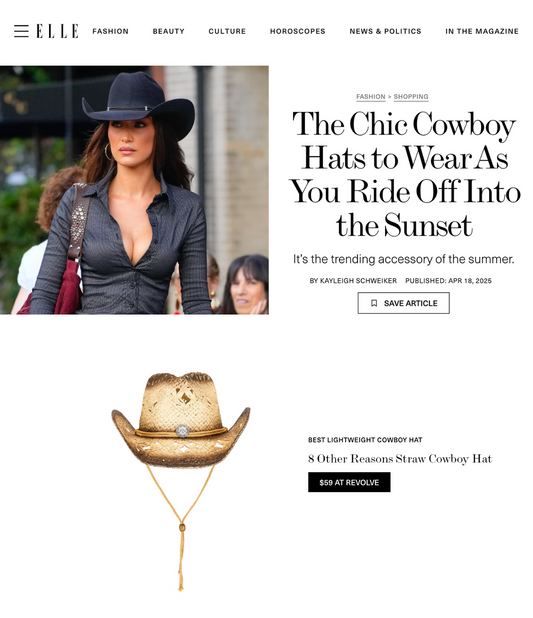Open the Fashion menu item

(x=110, y=31)
